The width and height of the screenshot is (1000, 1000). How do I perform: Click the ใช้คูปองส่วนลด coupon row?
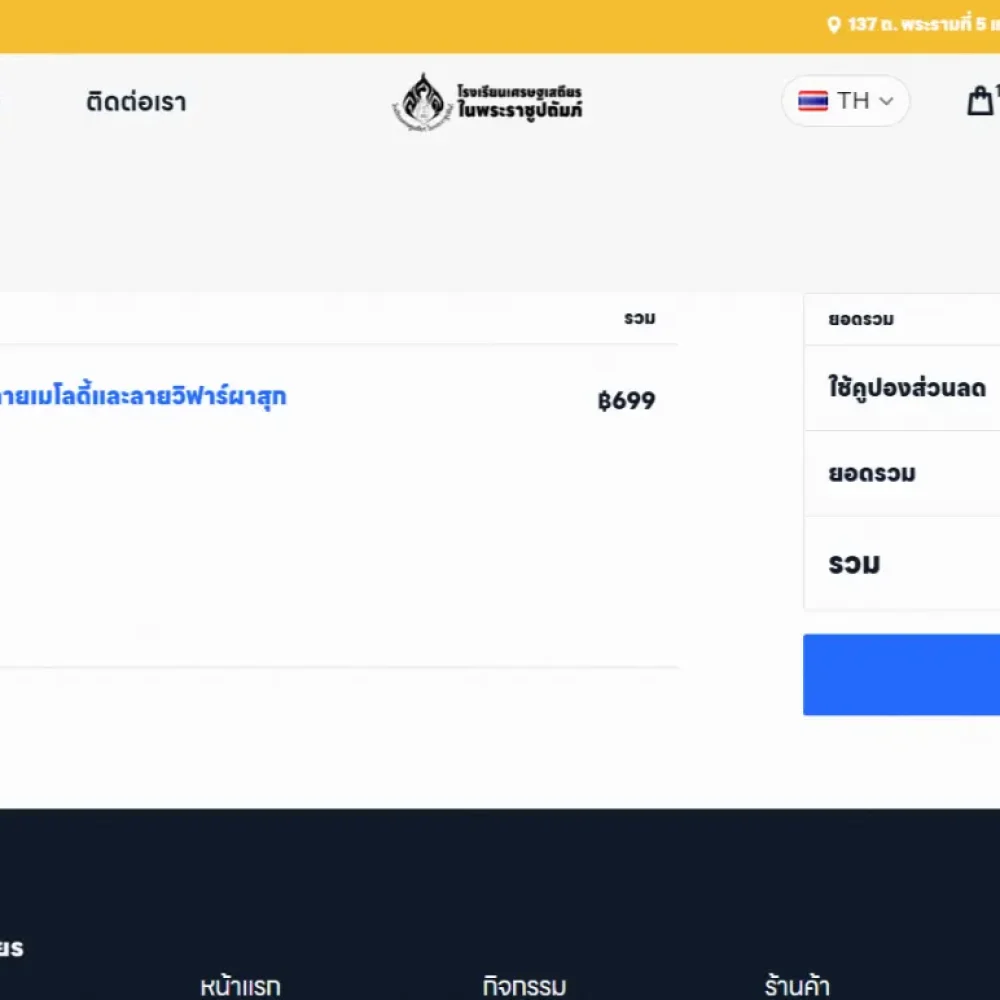click(x=902, y=388)
